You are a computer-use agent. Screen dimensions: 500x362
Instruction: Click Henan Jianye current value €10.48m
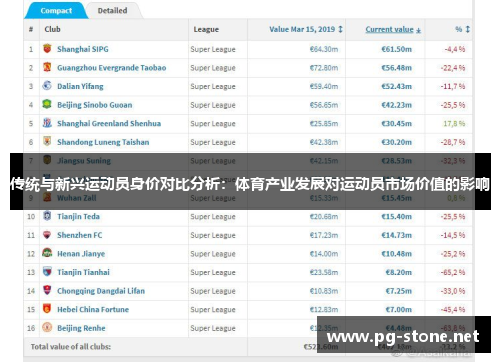coord(396,254)
